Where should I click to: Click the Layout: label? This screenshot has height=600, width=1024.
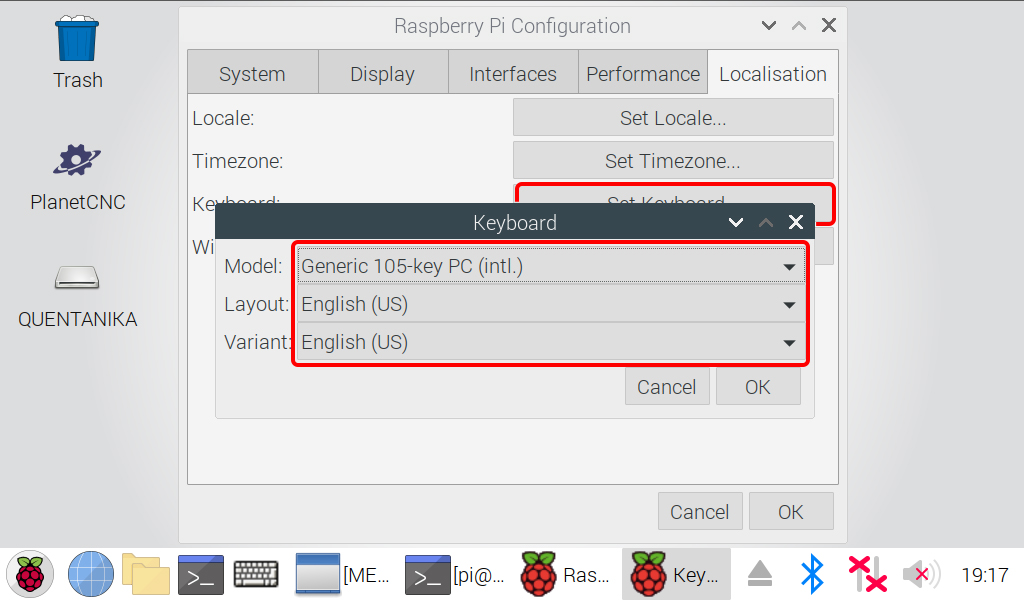coord(257,304)
